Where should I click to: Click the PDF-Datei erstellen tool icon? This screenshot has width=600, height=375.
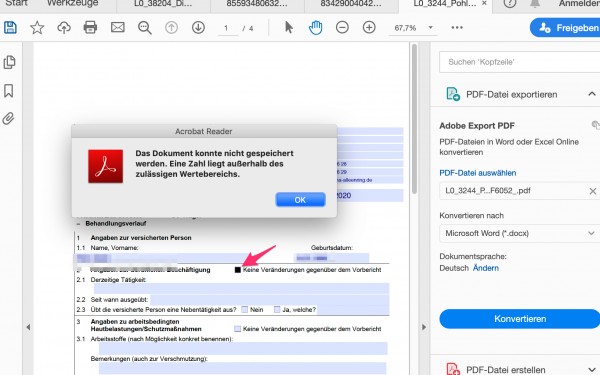coord(453,369)
